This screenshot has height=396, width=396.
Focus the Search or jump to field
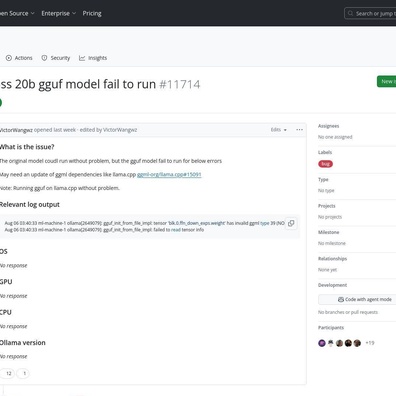point(370,13)
